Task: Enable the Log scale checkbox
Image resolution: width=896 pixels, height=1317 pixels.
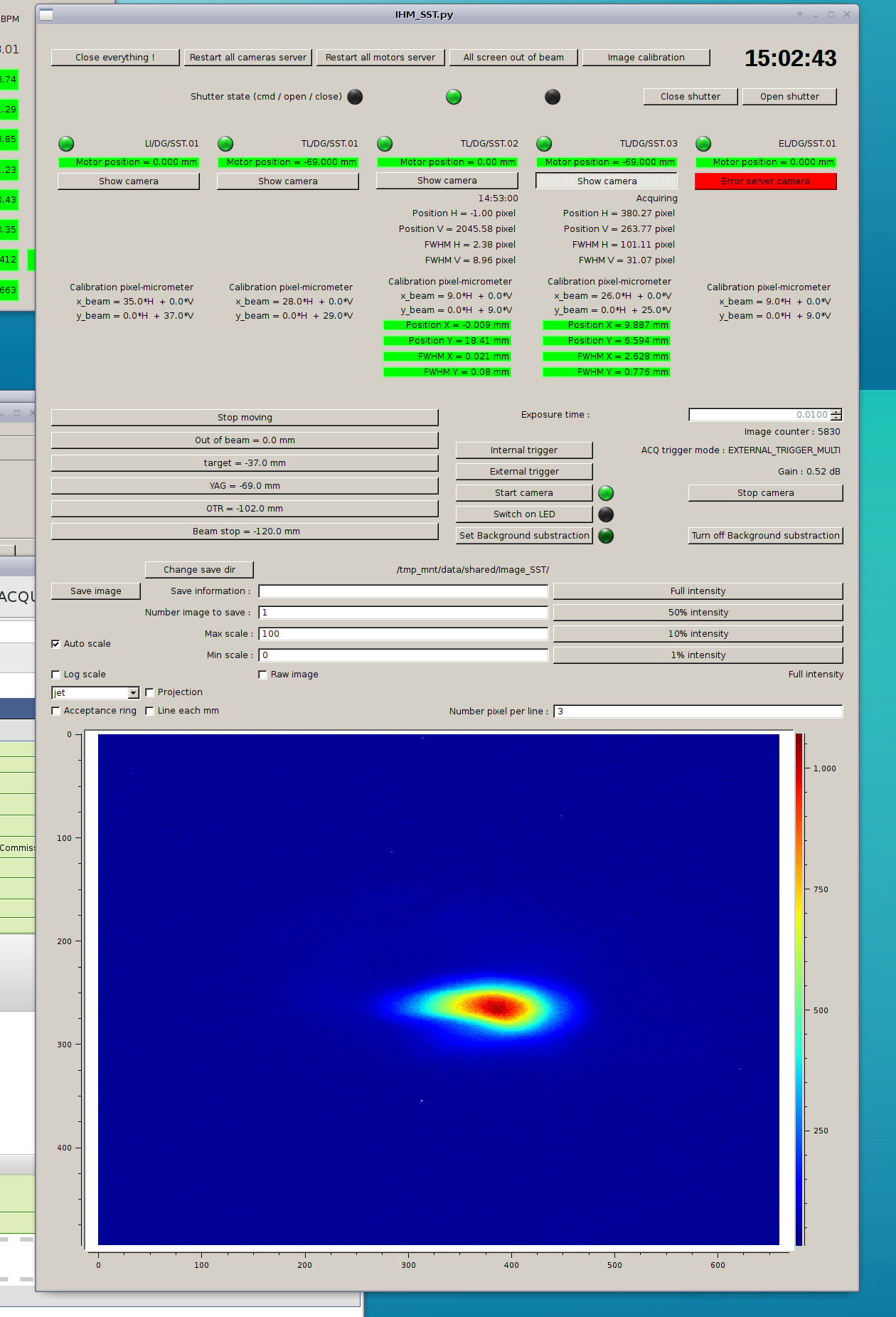Action: coord(55,675)
